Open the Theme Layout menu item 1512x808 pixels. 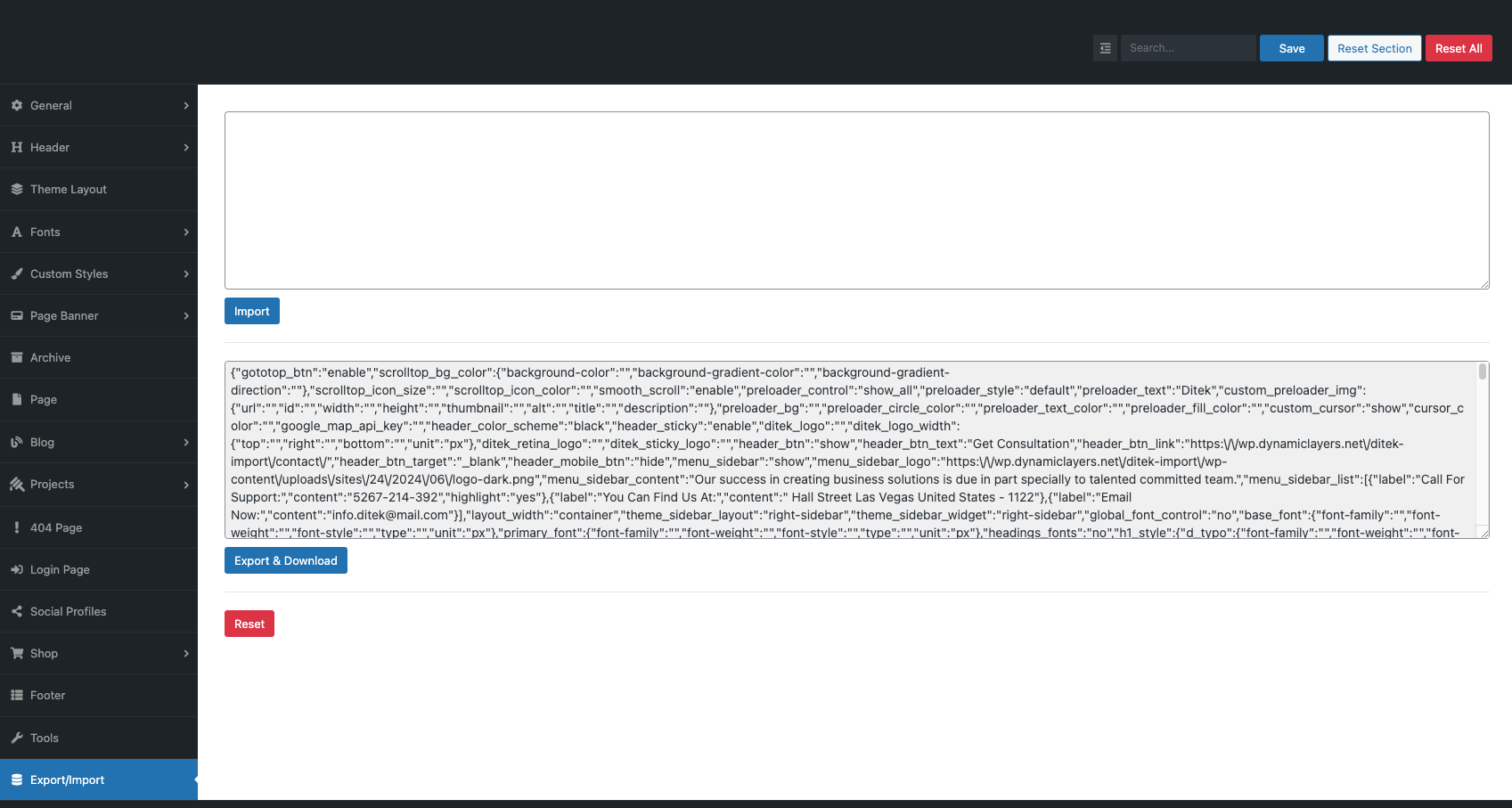[99, 189]
